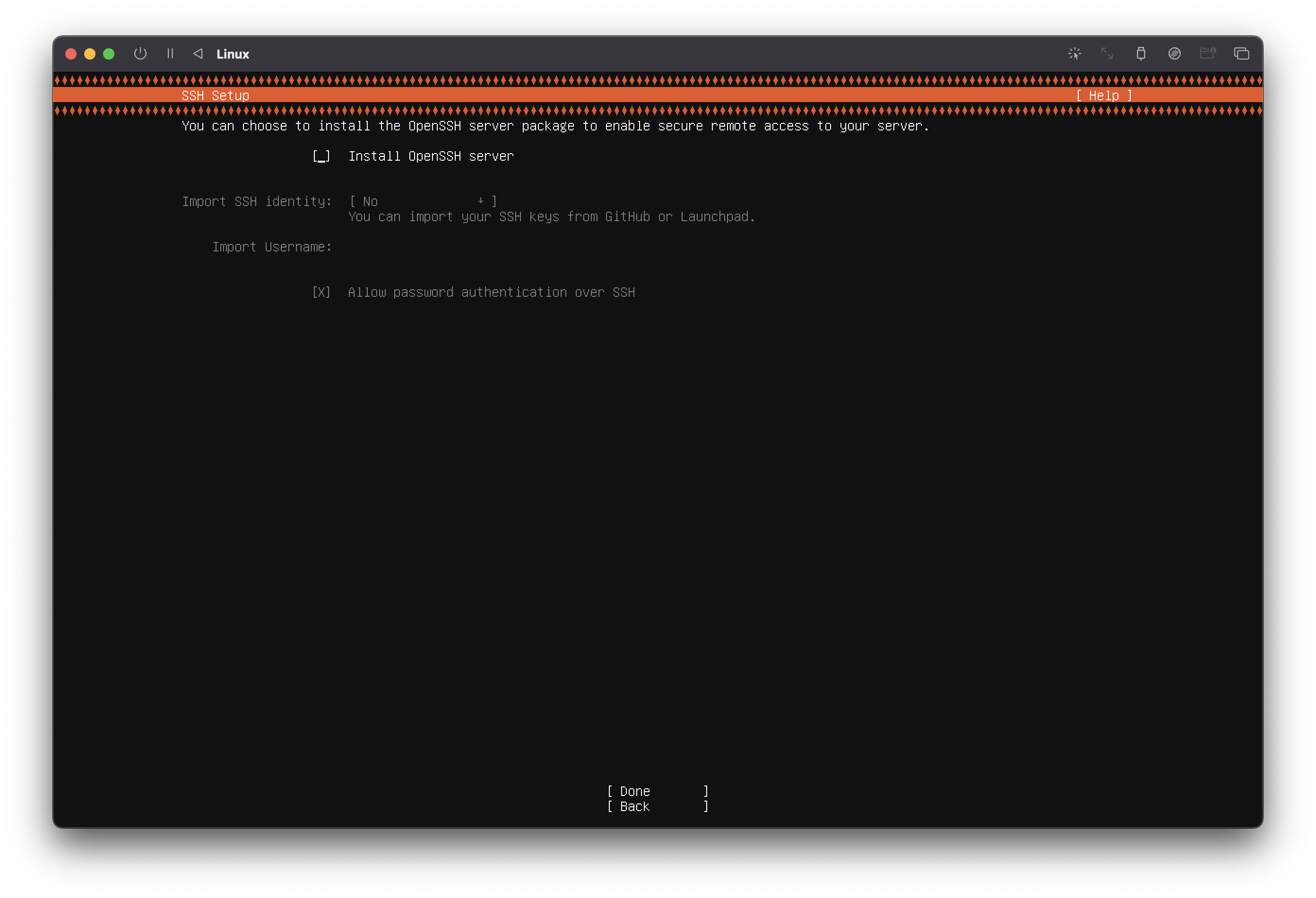Toggle Allow password authentication over SSH
The width and height of the screenshot is (1316, 898).
pyautogui.click(x=321, y=292)
